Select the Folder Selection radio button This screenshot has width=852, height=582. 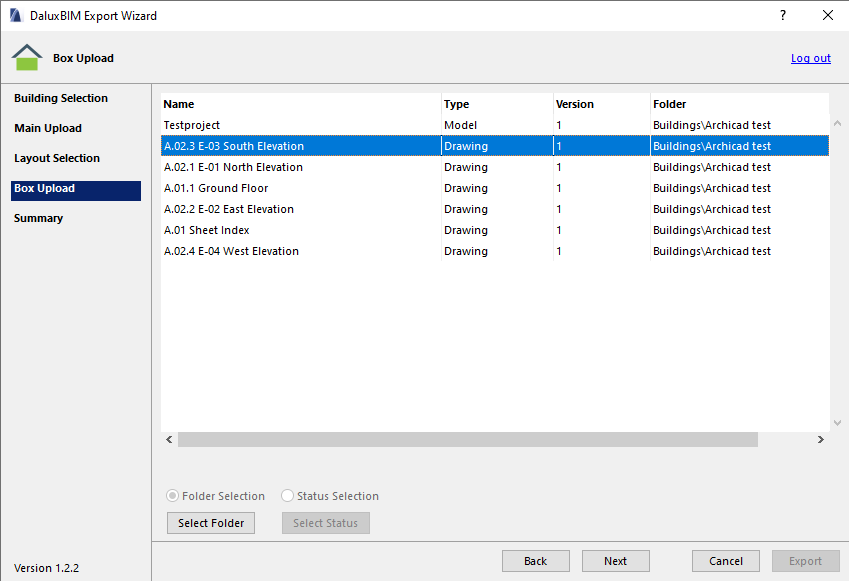pyautogui.click(x=173, y=496)
